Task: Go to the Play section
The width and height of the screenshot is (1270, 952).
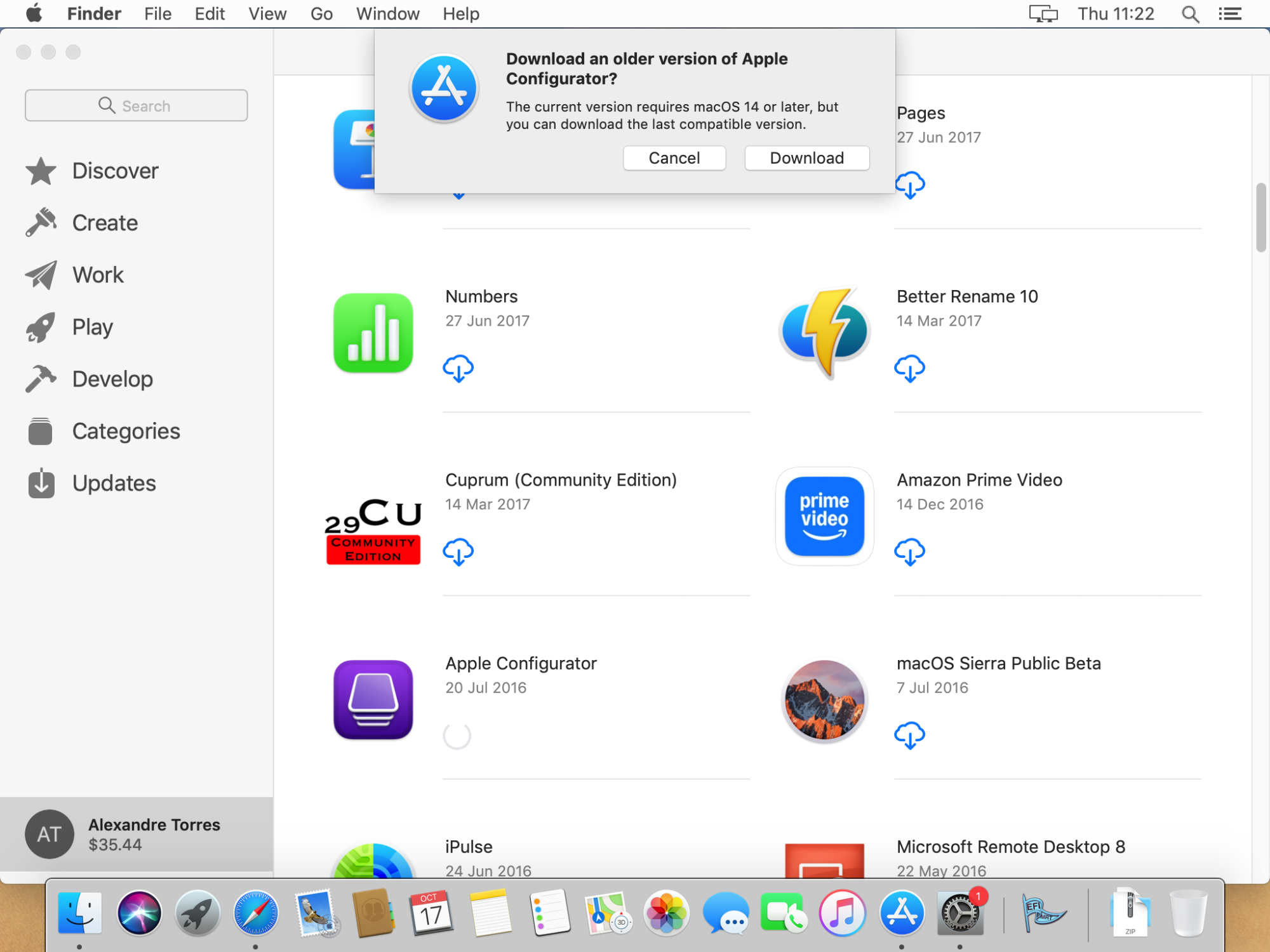Action: (x=70, y=327)
